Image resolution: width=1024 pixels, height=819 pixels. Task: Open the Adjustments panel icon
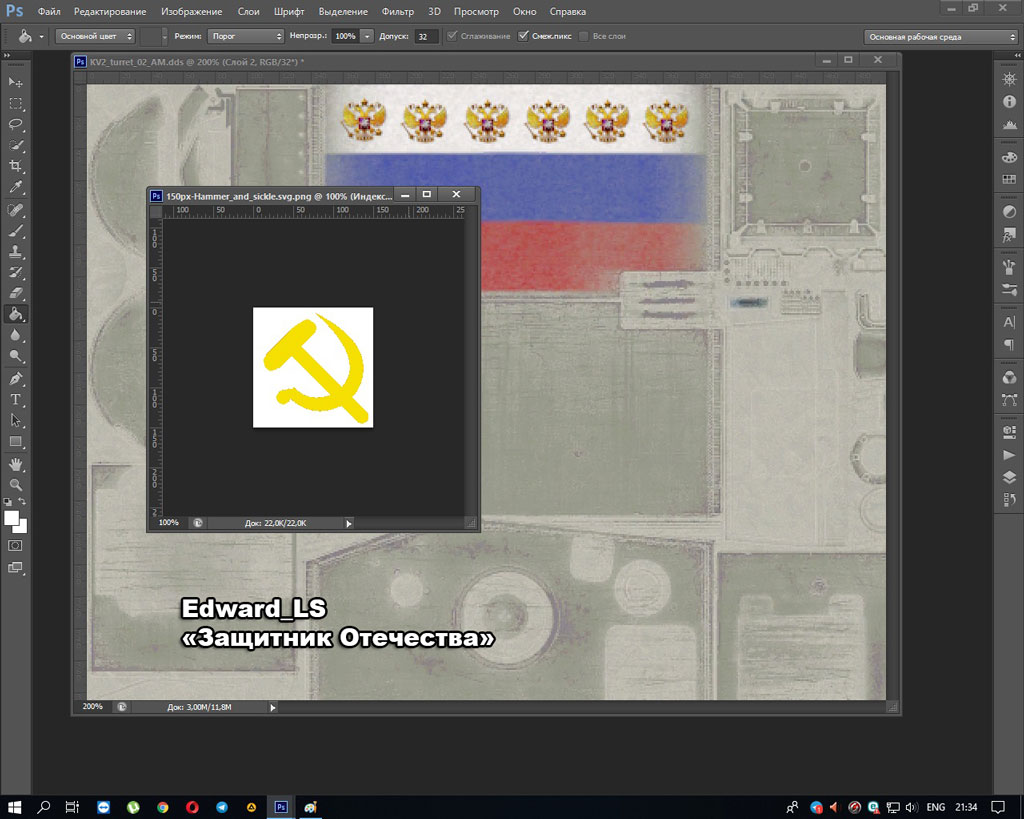[1009, 212]
